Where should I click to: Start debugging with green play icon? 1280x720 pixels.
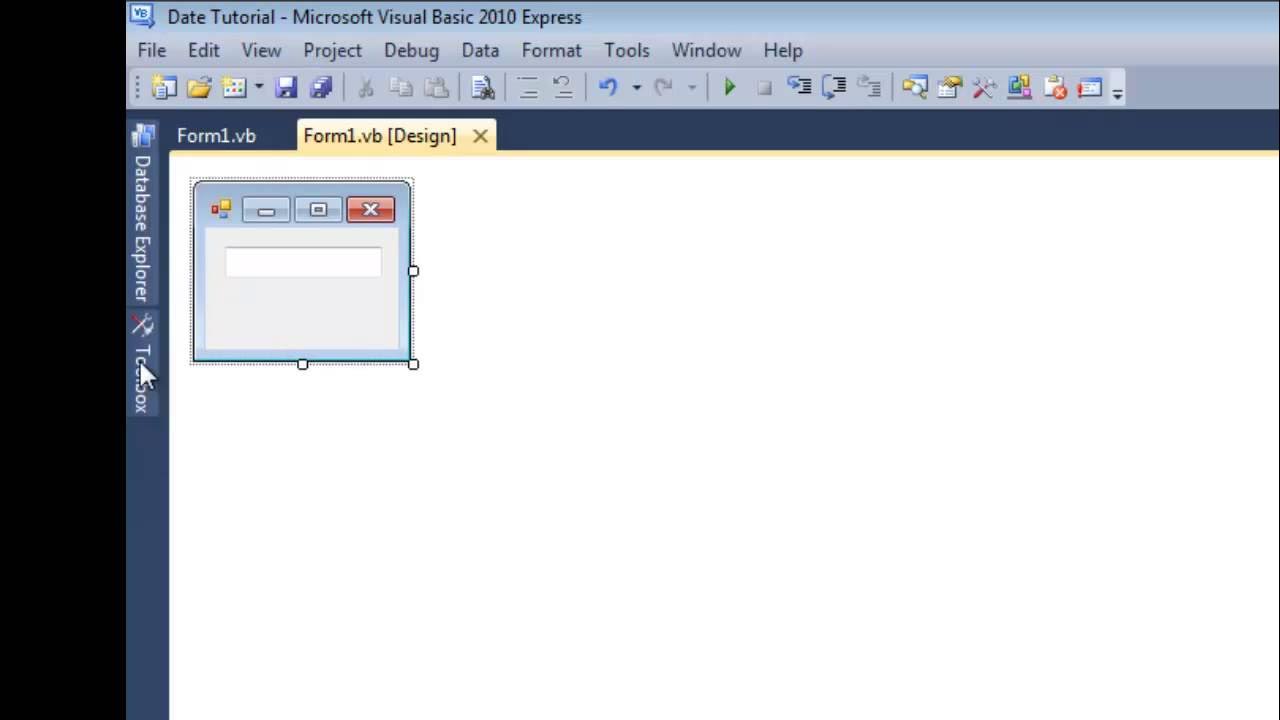tap(729, 88)
